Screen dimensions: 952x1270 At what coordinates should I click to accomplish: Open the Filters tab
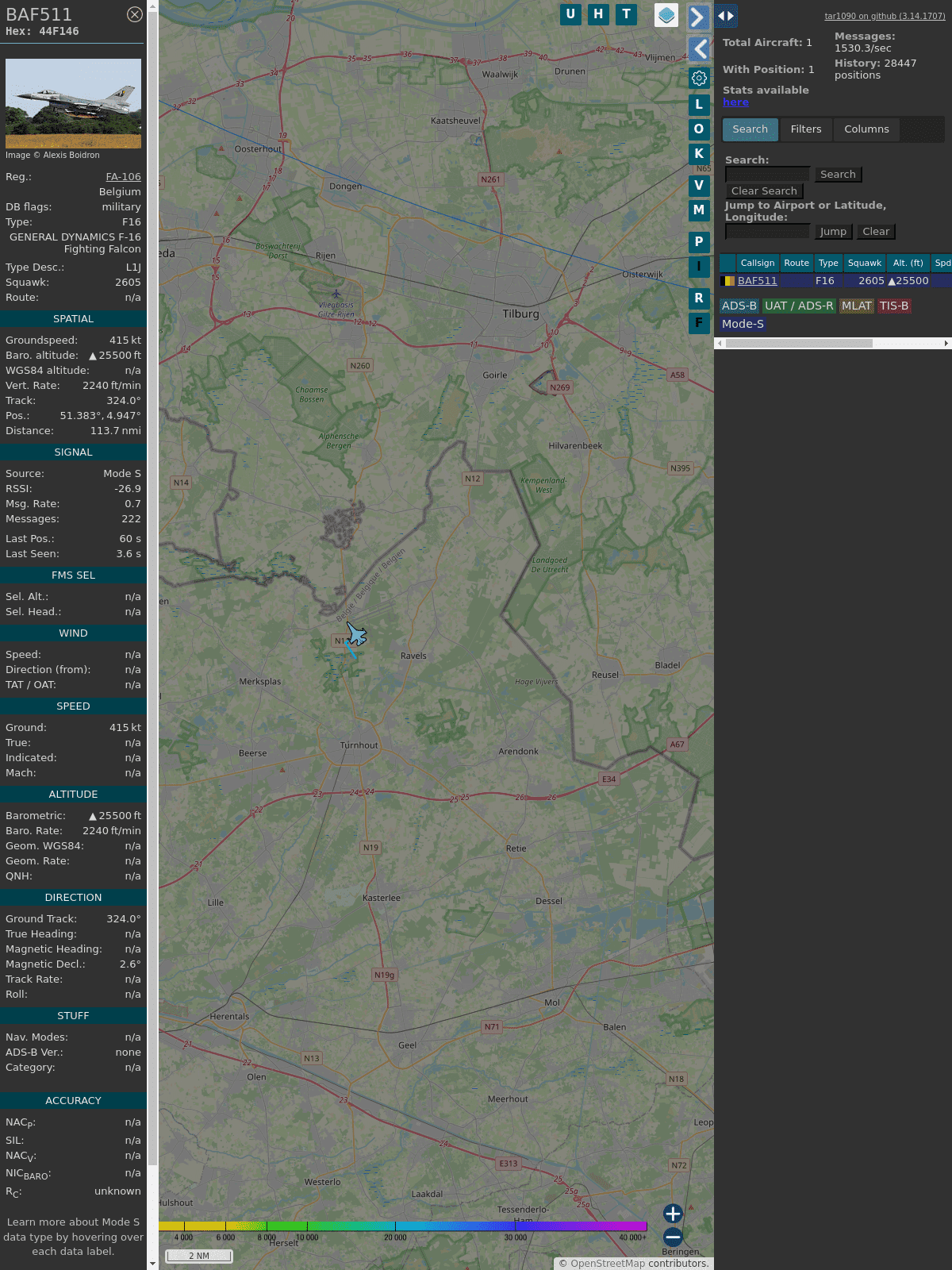tap(806, 129)
